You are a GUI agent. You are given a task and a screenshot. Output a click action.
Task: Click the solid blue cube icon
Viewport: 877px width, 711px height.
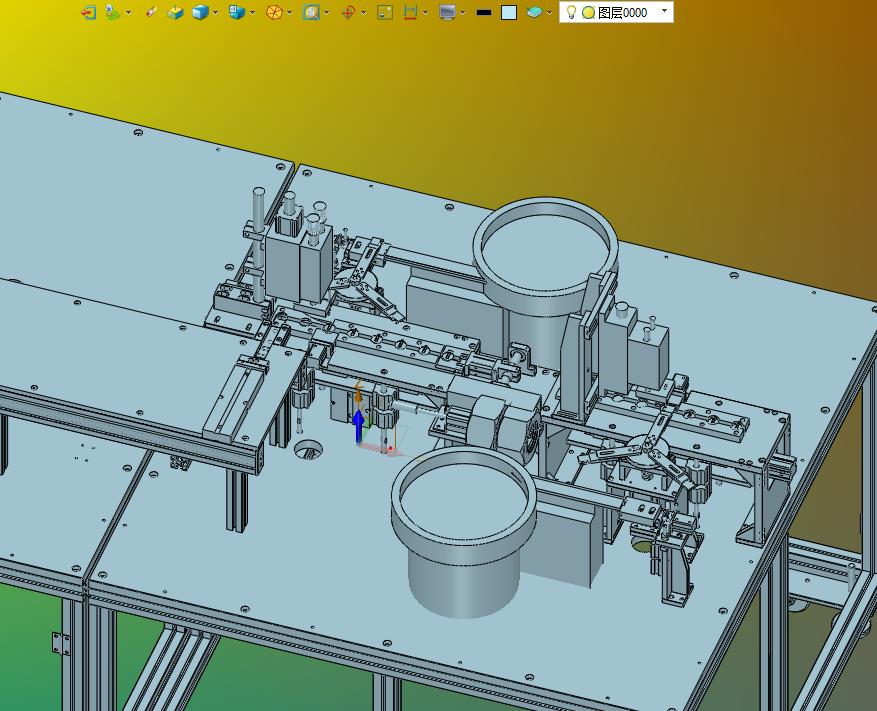tap(200, 12)
